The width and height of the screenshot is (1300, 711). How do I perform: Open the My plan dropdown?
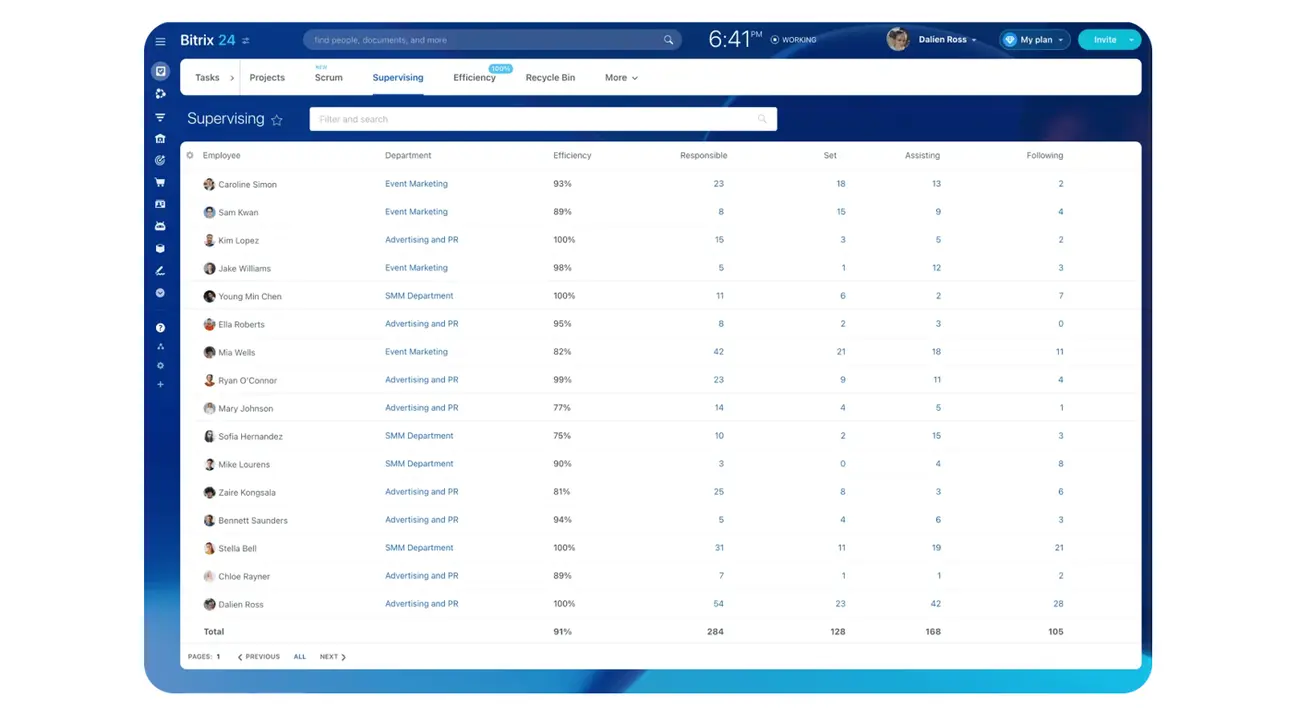coord(1034,39)
